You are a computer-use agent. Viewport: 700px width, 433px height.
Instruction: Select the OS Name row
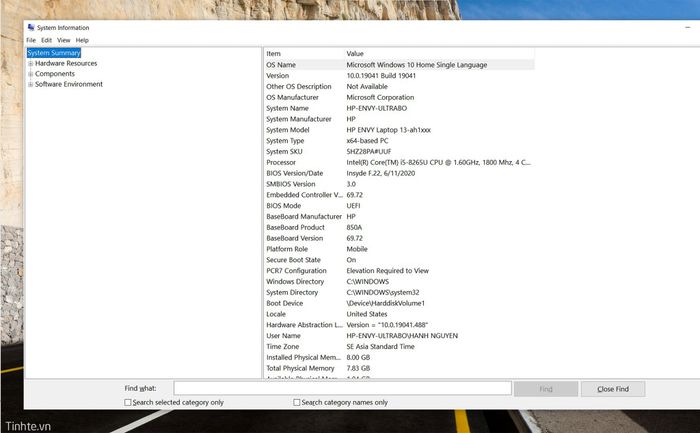point(399,65)
